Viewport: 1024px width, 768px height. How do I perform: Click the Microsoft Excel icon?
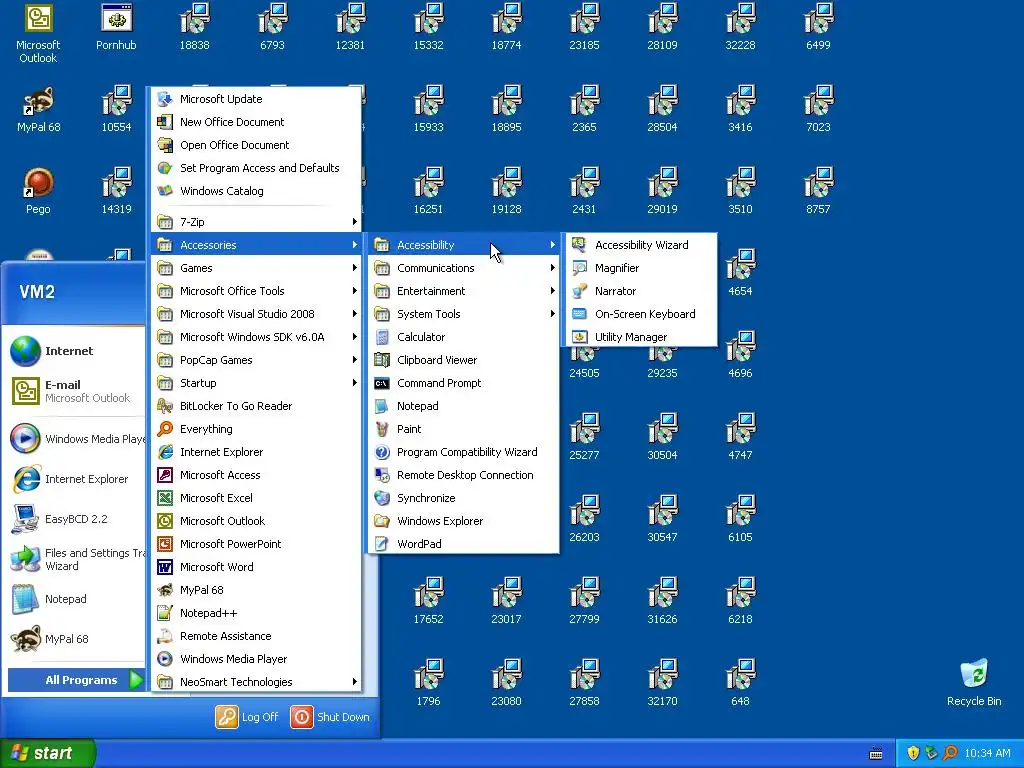click(165, 498)
